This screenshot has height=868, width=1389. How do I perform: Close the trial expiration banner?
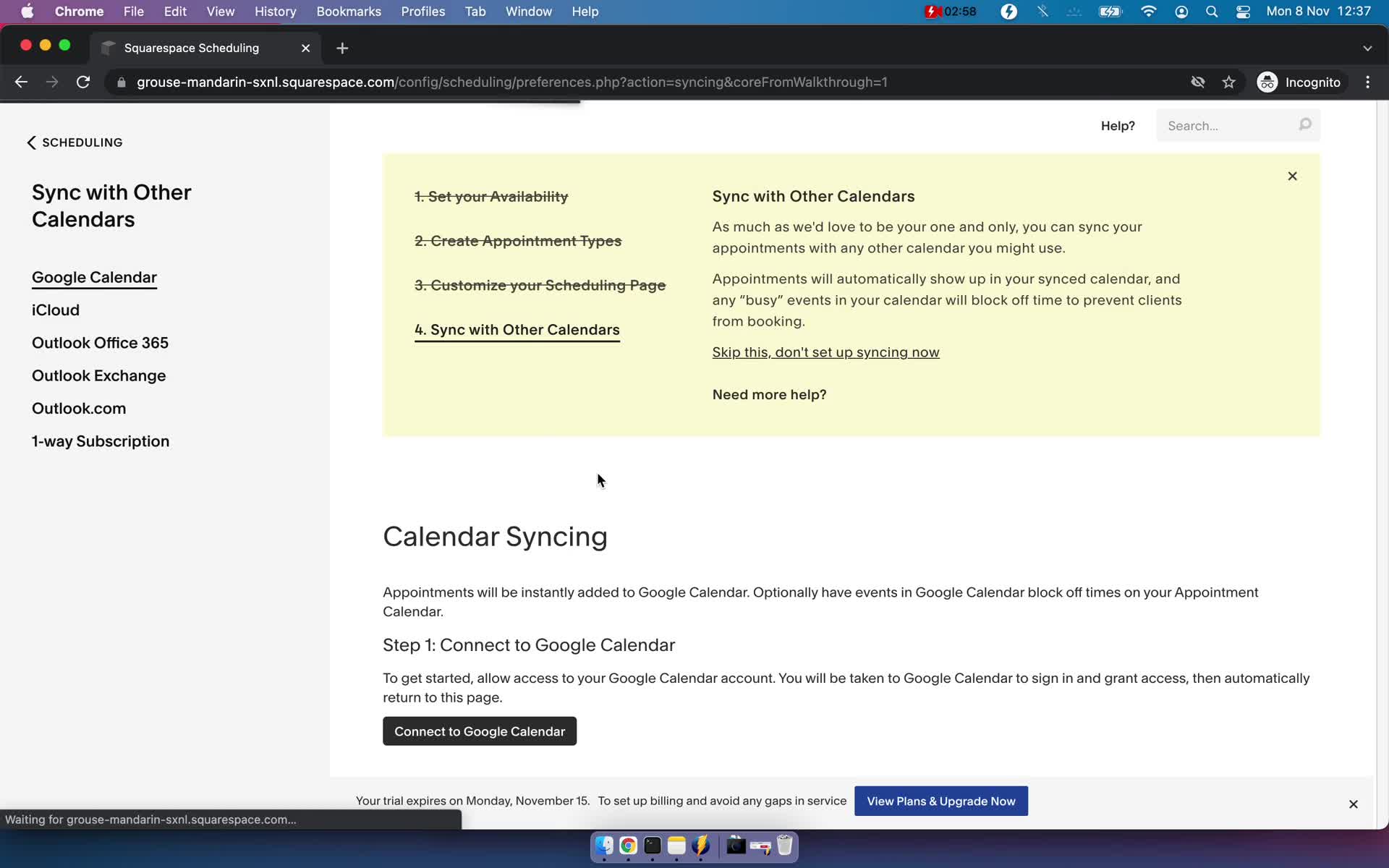1353,804
